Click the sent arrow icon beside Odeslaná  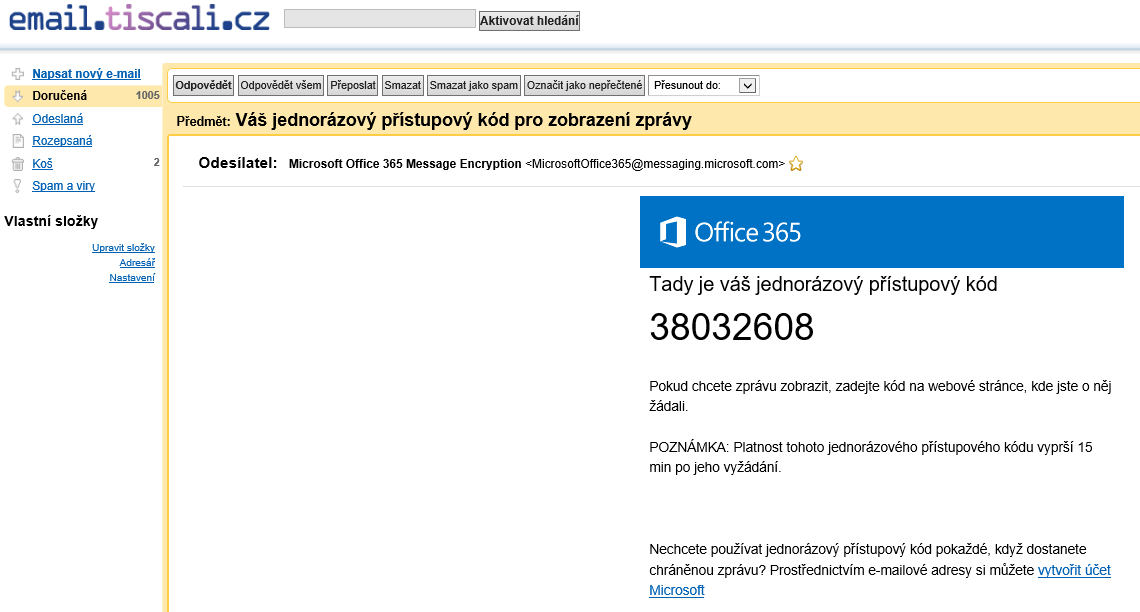pos(18,119)
